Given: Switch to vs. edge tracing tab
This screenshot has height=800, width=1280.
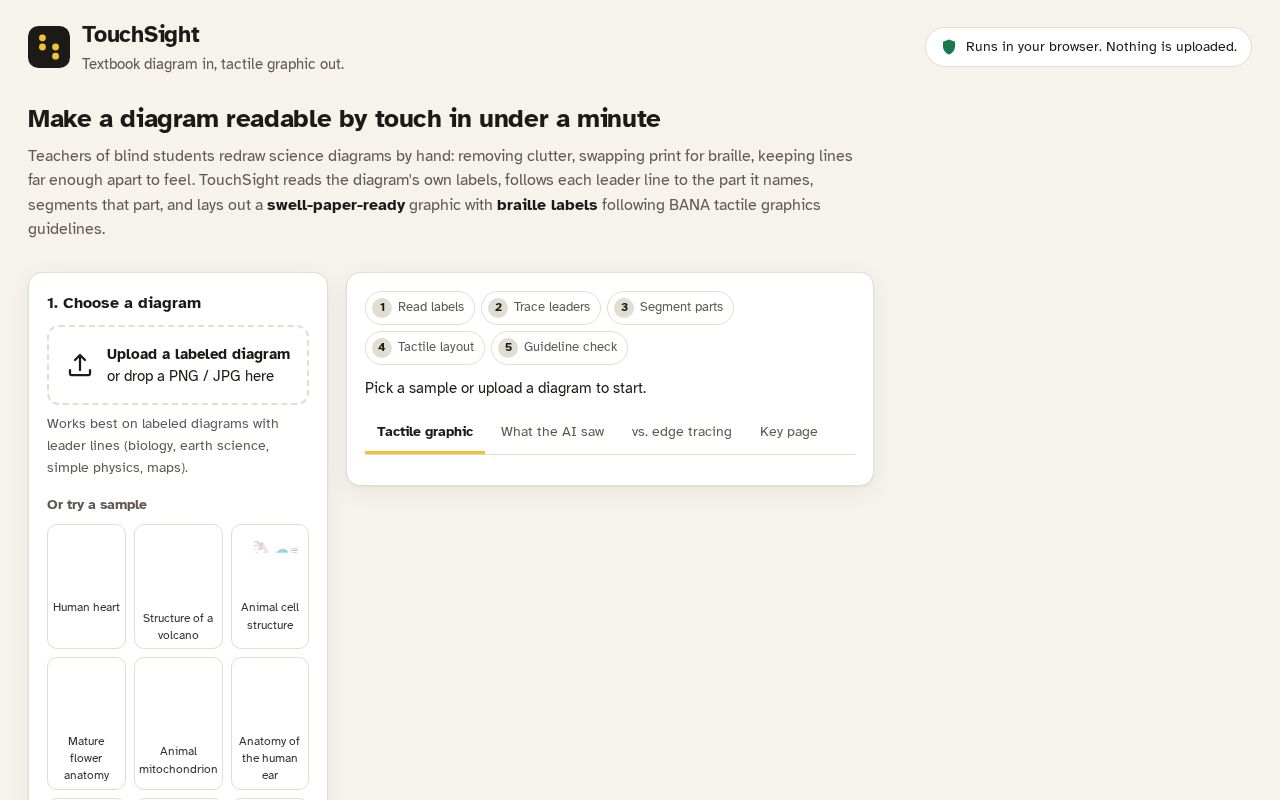Looking at the screenshot, I should tap(682, 432).
